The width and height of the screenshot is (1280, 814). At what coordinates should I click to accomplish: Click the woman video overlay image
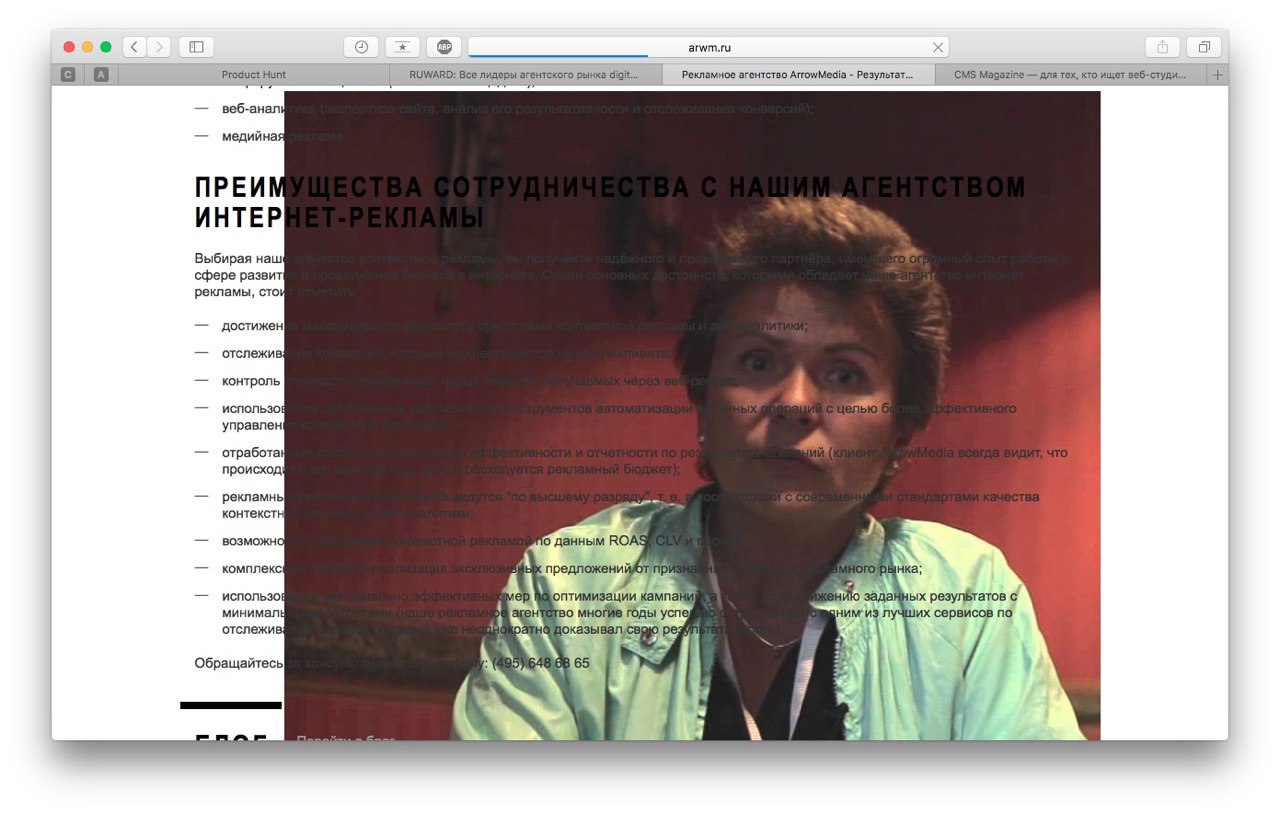692,415
